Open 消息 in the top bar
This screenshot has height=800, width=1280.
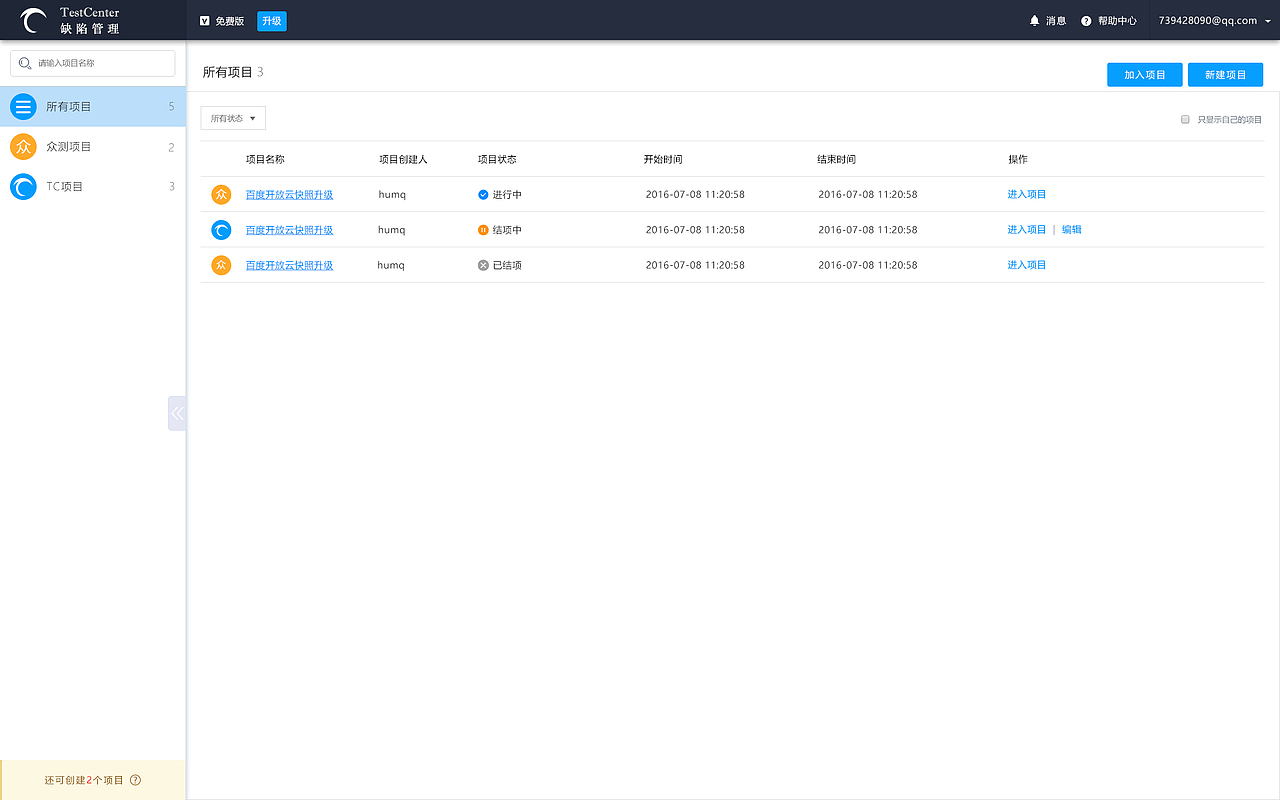(1048, 21)
